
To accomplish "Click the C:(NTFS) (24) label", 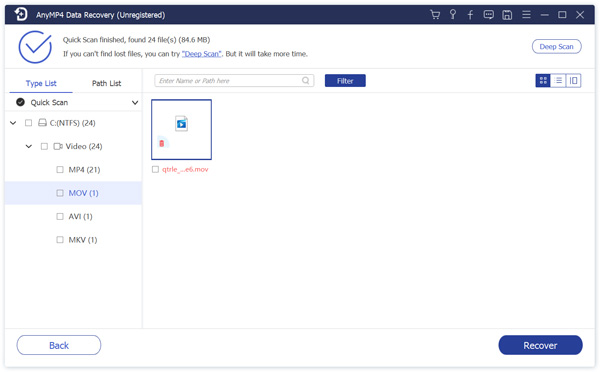I will click(72, 123).
